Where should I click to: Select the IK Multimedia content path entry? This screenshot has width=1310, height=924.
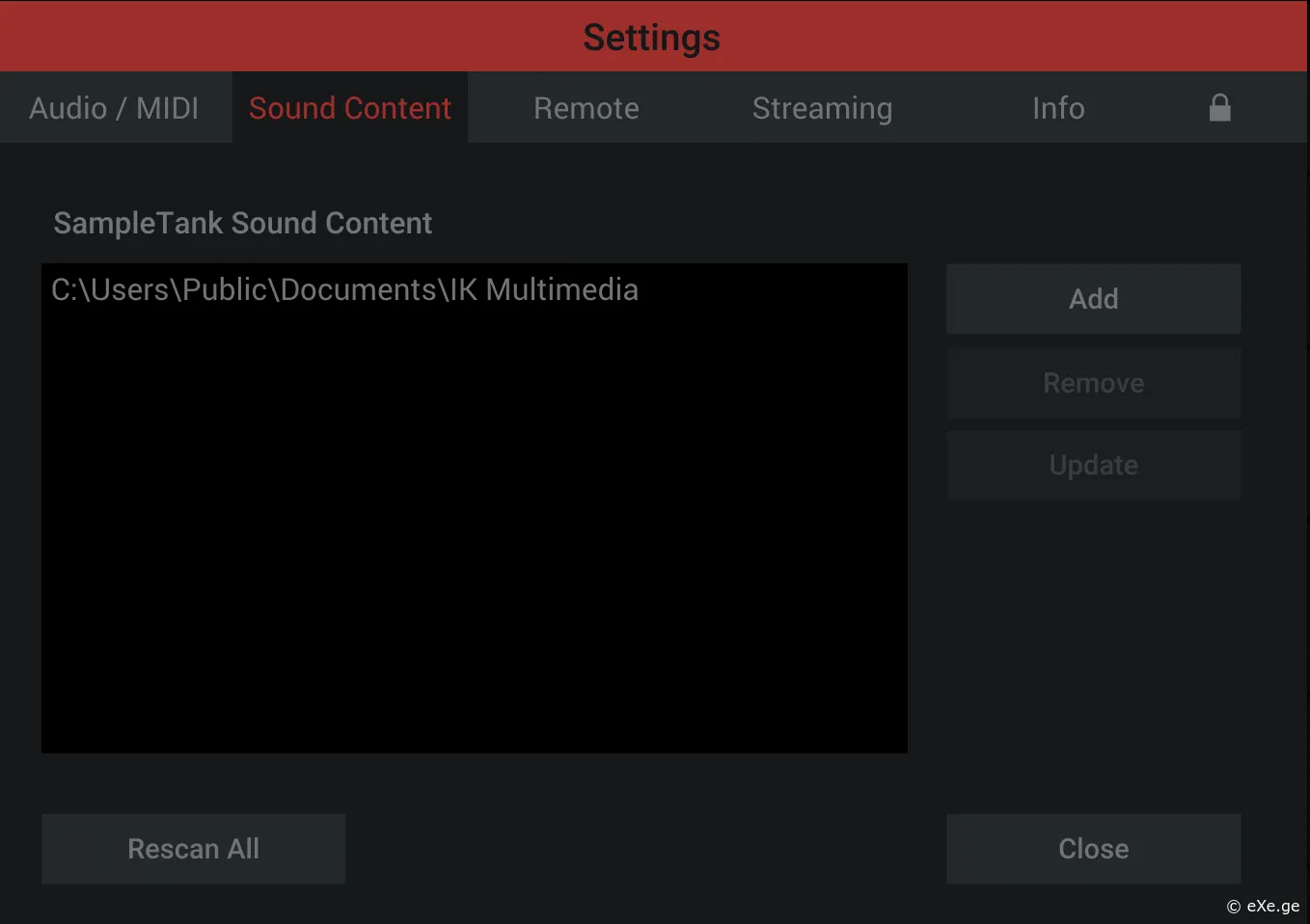coord(474,289)
